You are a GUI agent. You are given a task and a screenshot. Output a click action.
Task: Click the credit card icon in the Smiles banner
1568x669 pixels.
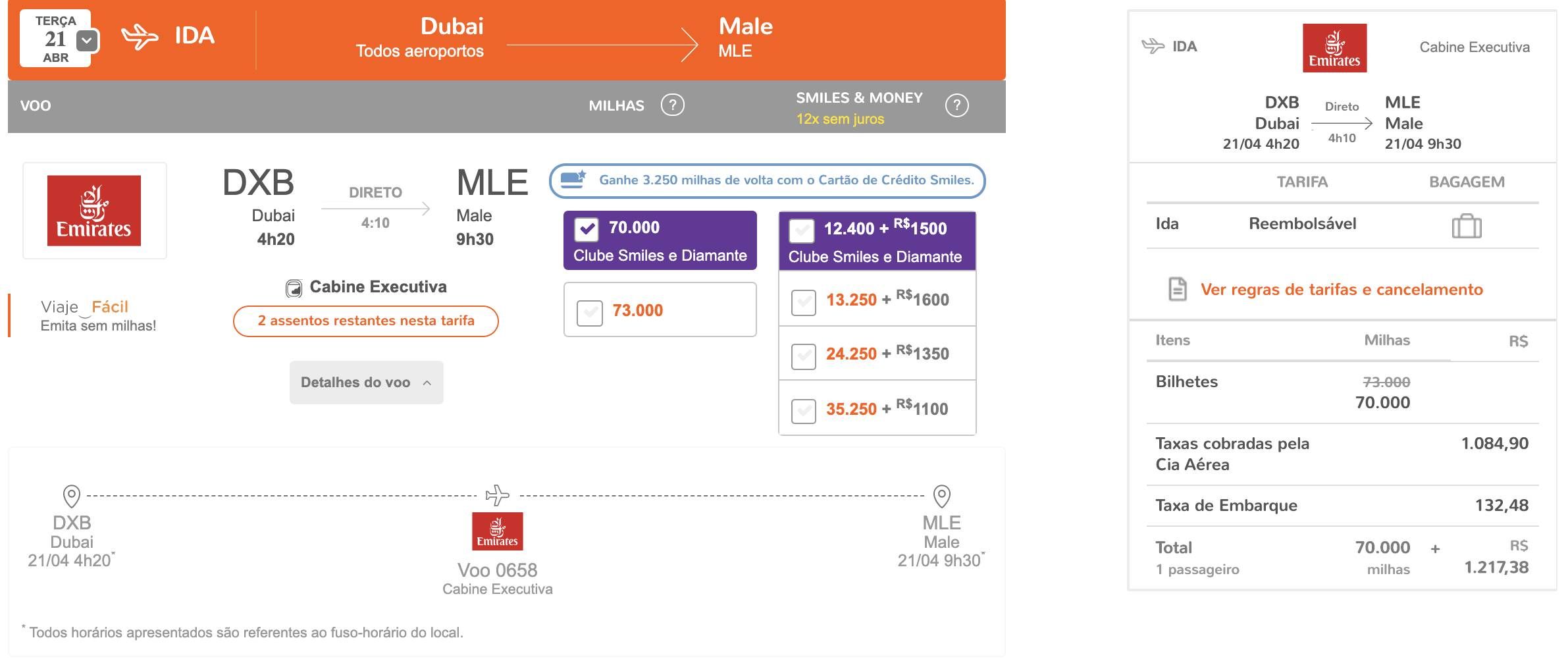point(573,179)
